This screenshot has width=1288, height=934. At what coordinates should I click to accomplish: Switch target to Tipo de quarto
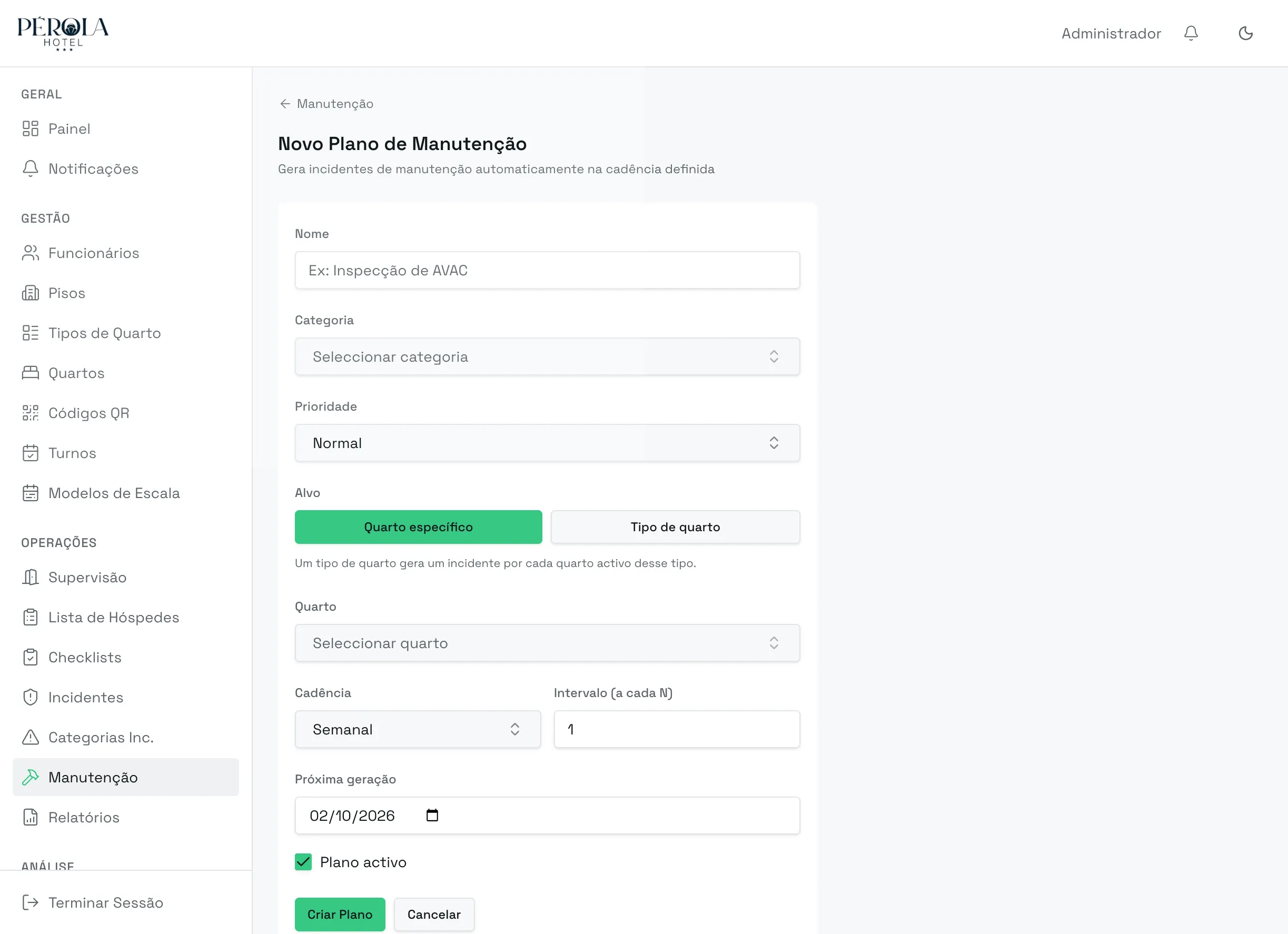tap(675, 527)
